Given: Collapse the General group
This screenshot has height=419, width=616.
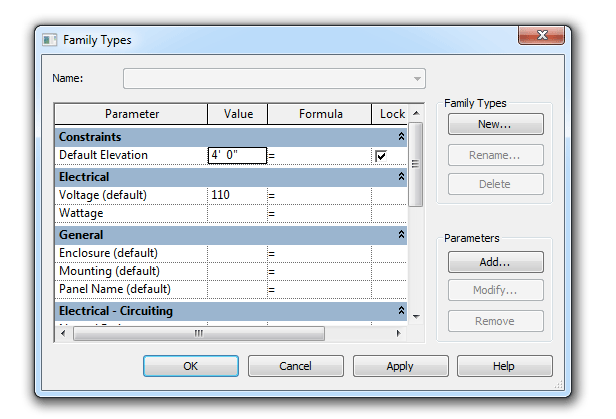Looking at the screenshot, I should click(401, 234).
